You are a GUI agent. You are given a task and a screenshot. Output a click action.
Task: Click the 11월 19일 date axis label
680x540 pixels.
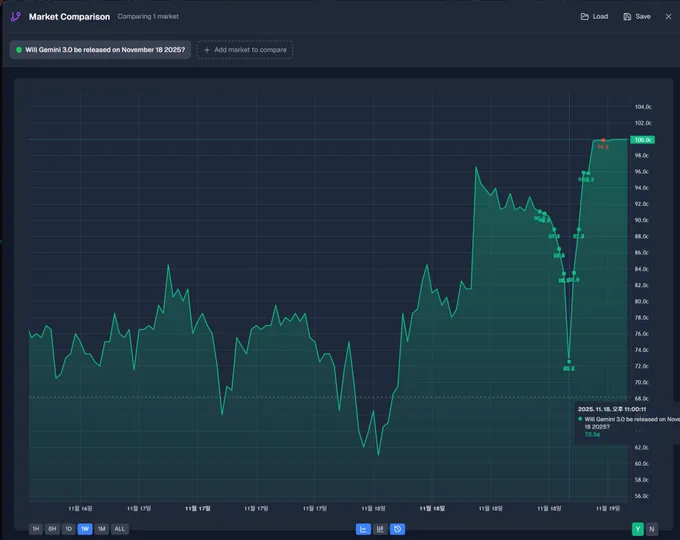point(608,508)
